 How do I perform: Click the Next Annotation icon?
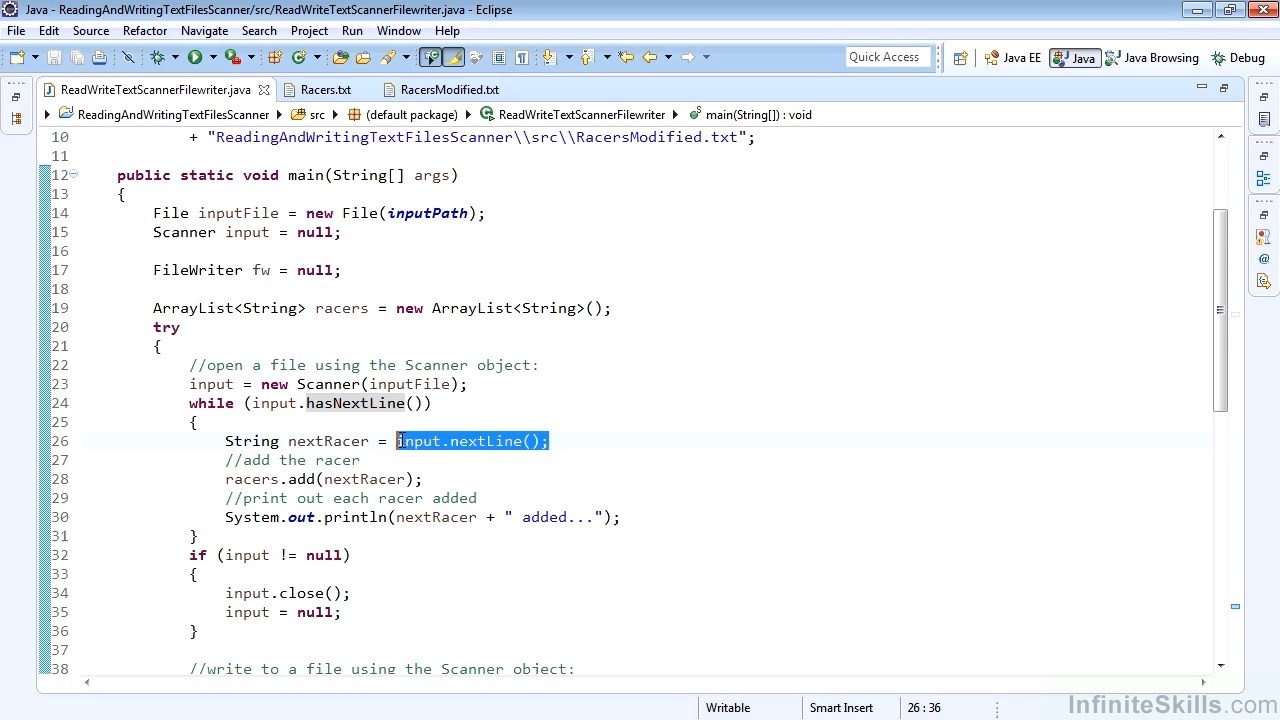(x=549, y=57)
